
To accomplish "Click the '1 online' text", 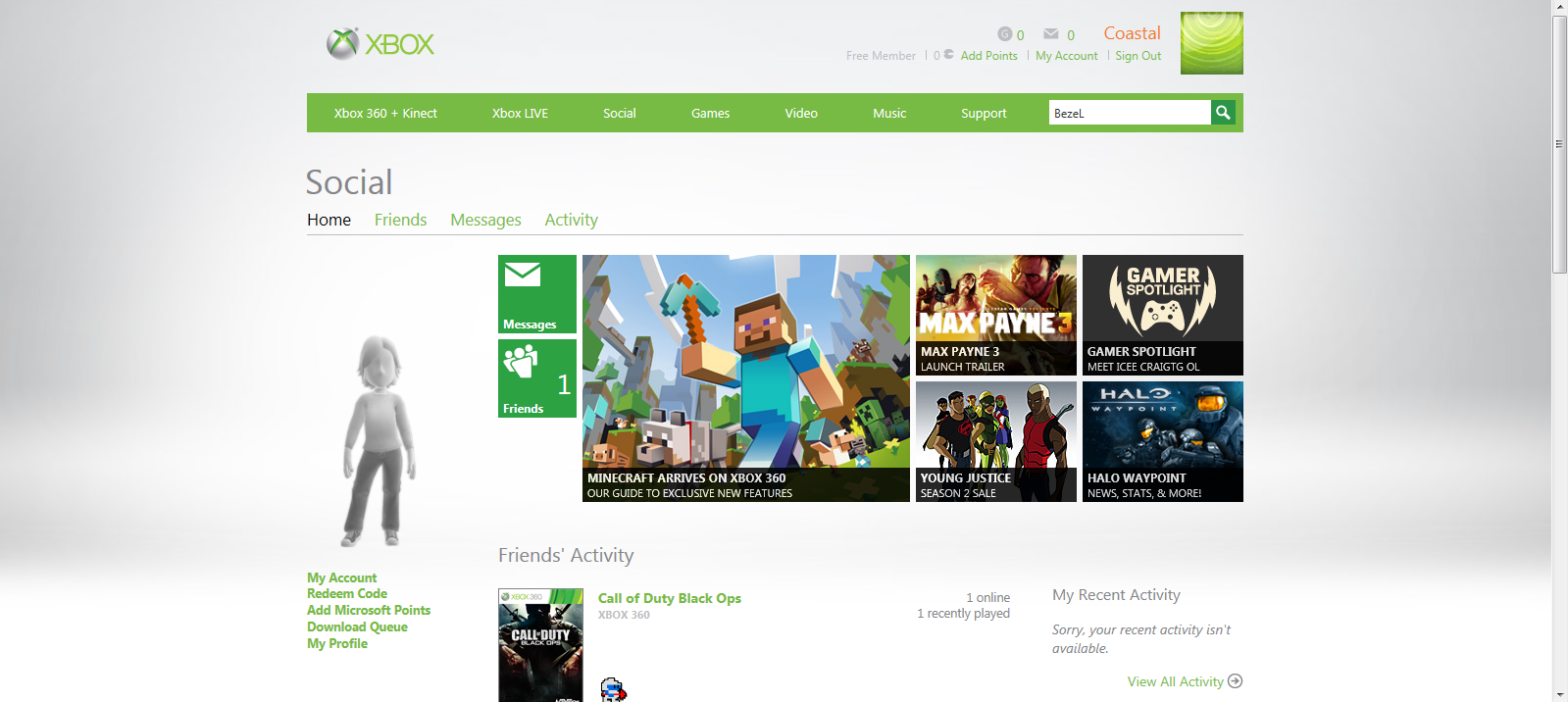I will coord(987,597).
